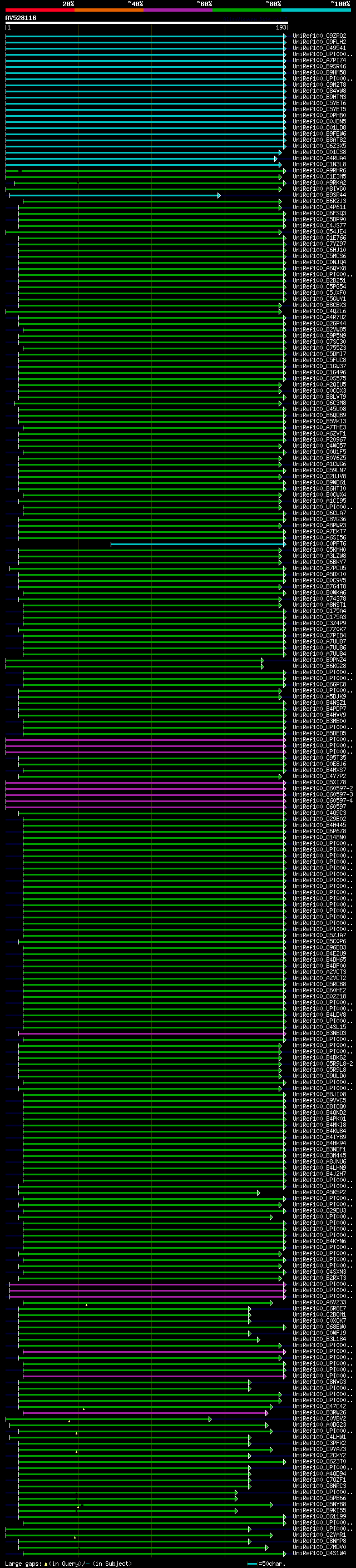Screen dimensions: 356x1568
Task: Click the orange ~40% identity legend segment
Action: [109, 10]
